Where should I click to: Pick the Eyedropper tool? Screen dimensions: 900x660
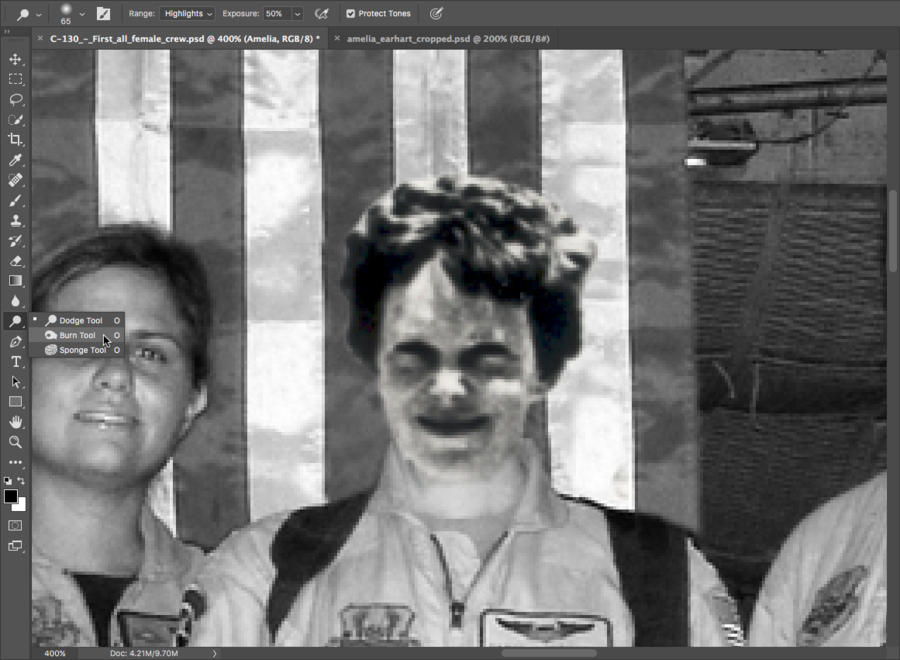tap(15, 160)
